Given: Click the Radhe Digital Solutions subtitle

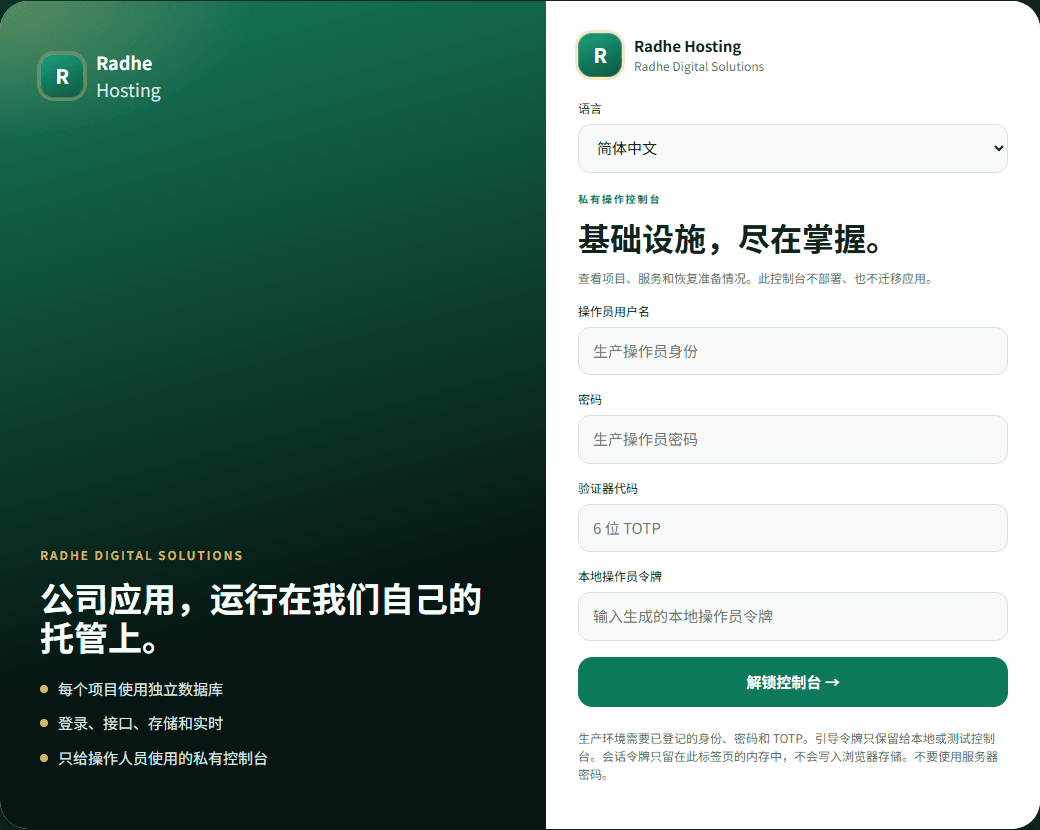Looking at the screenshot, I should 698,66.
